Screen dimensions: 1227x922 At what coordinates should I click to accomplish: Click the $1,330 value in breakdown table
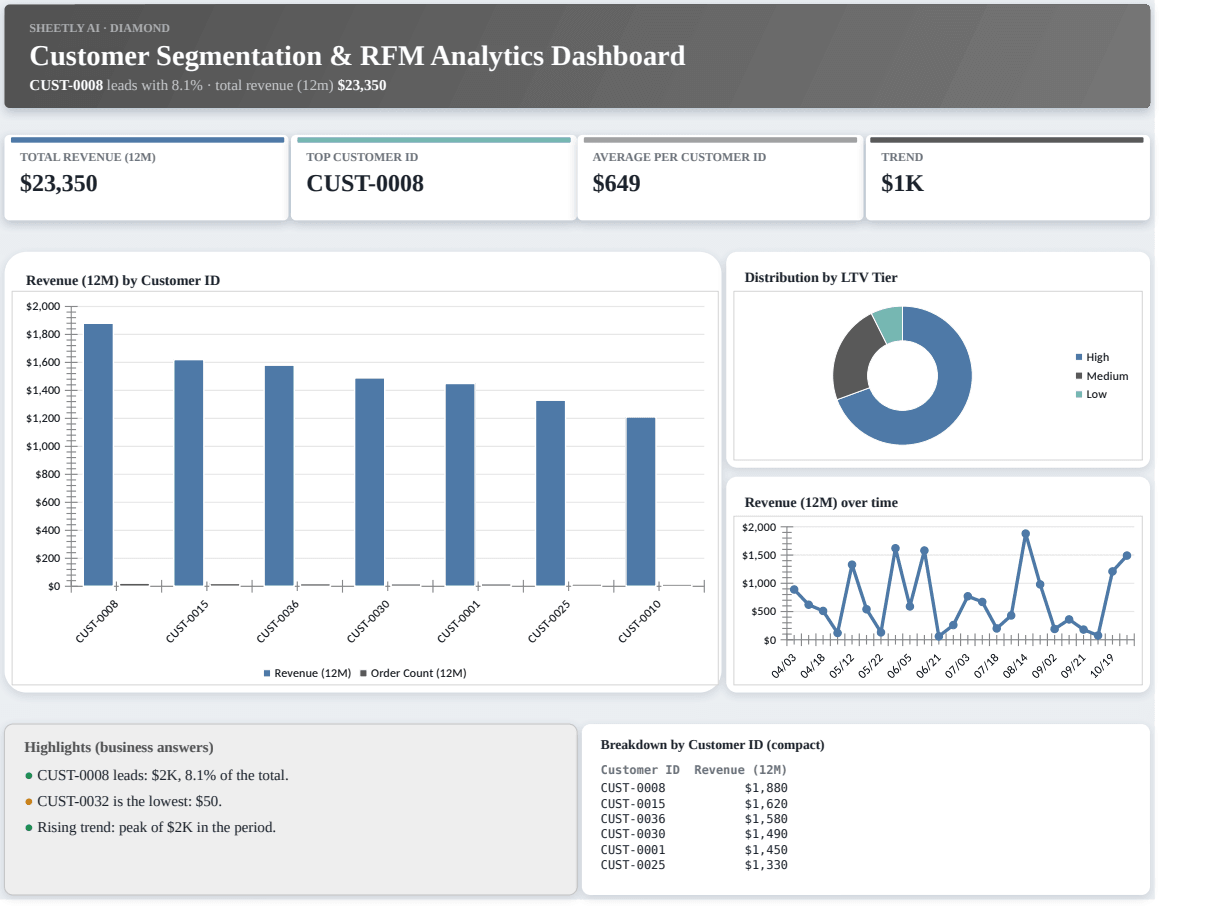(x=766, y=865)
